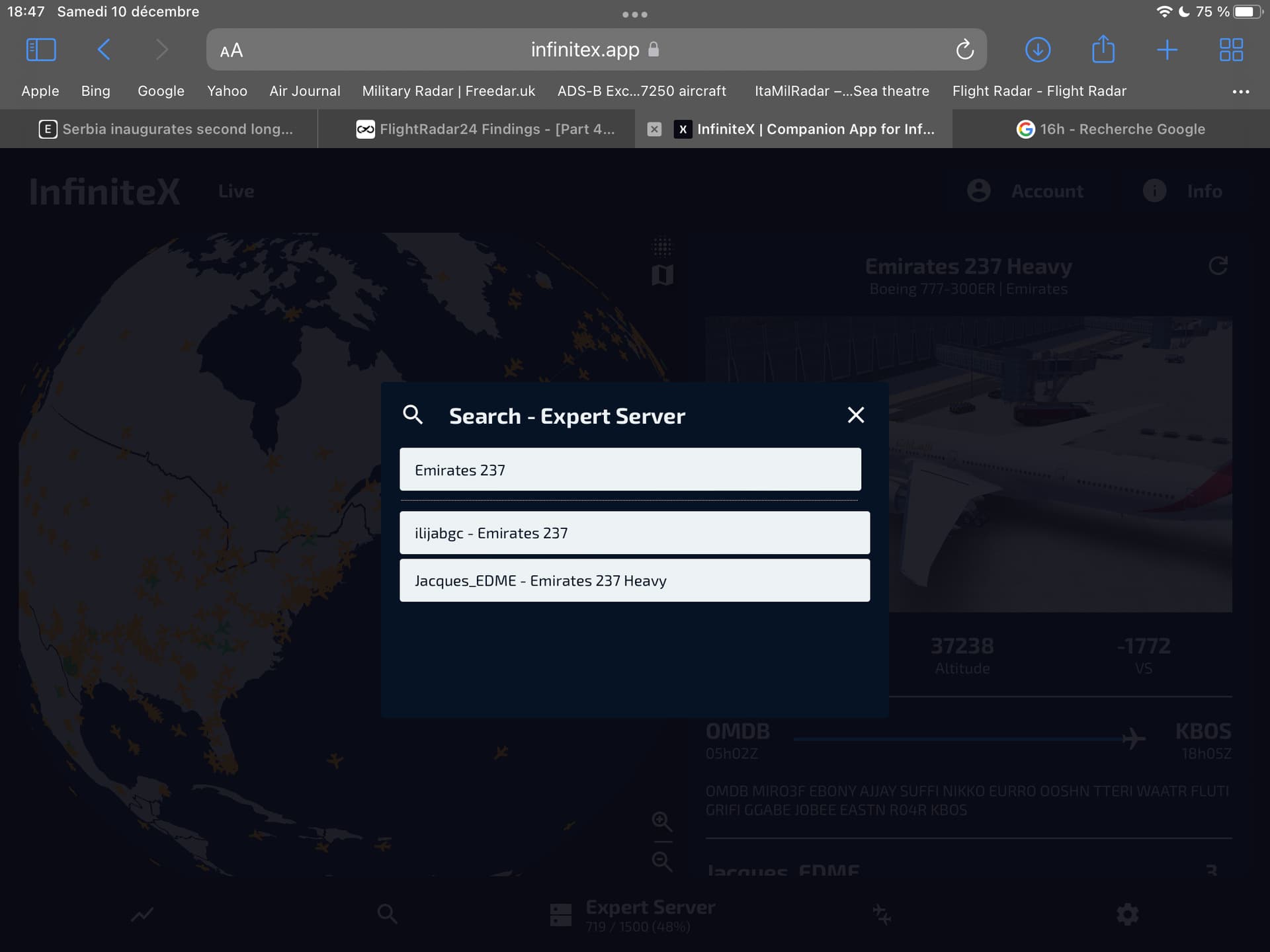This screenshot has height=952, width=1270.
Task: Select ilijabgc - Emirates 237 result
Action: 634,533
